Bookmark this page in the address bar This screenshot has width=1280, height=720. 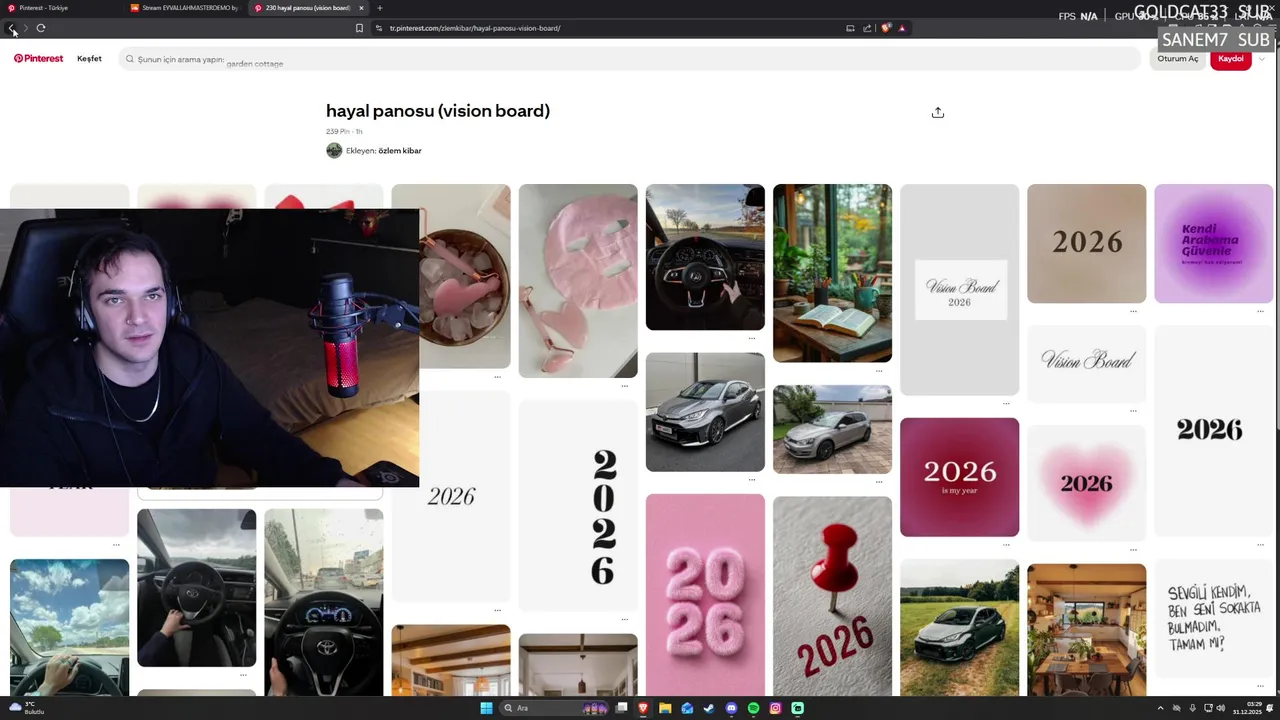pyautogui.click(x=359, y=28)
